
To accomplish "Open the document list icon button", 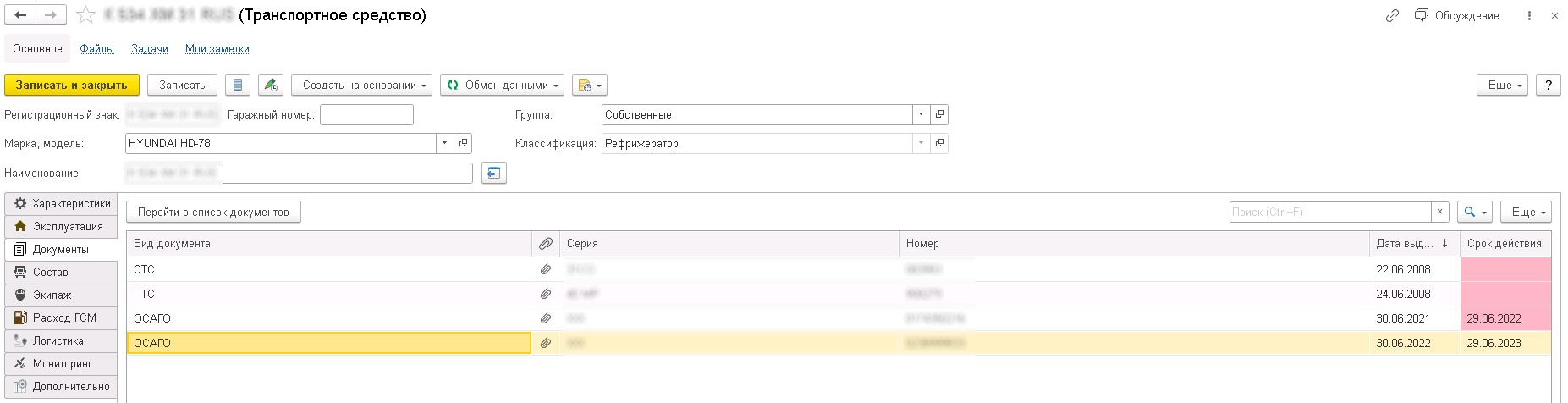I will (x=238, y=85).
